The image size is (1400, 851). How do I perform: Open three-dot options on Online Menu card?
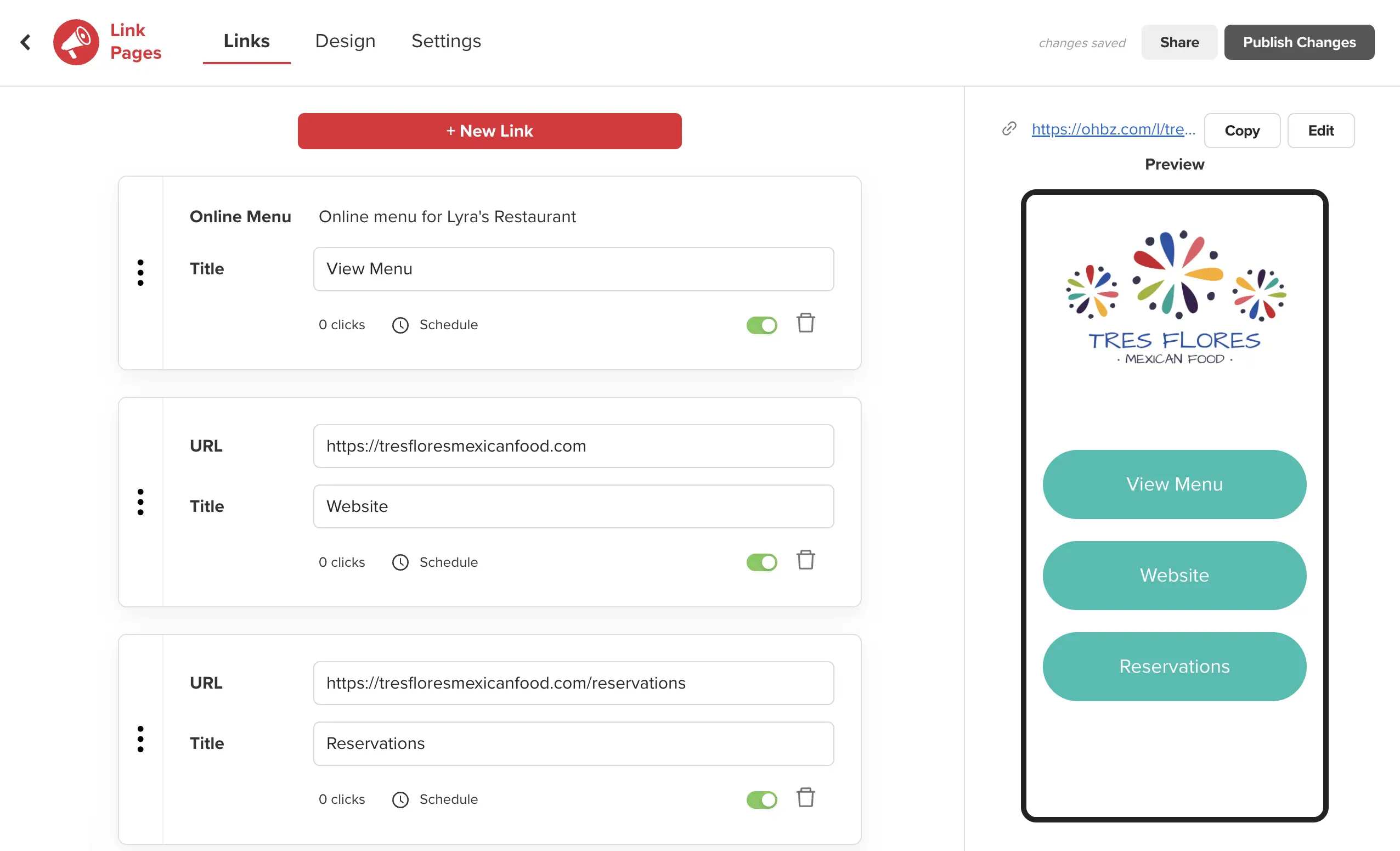140,273
